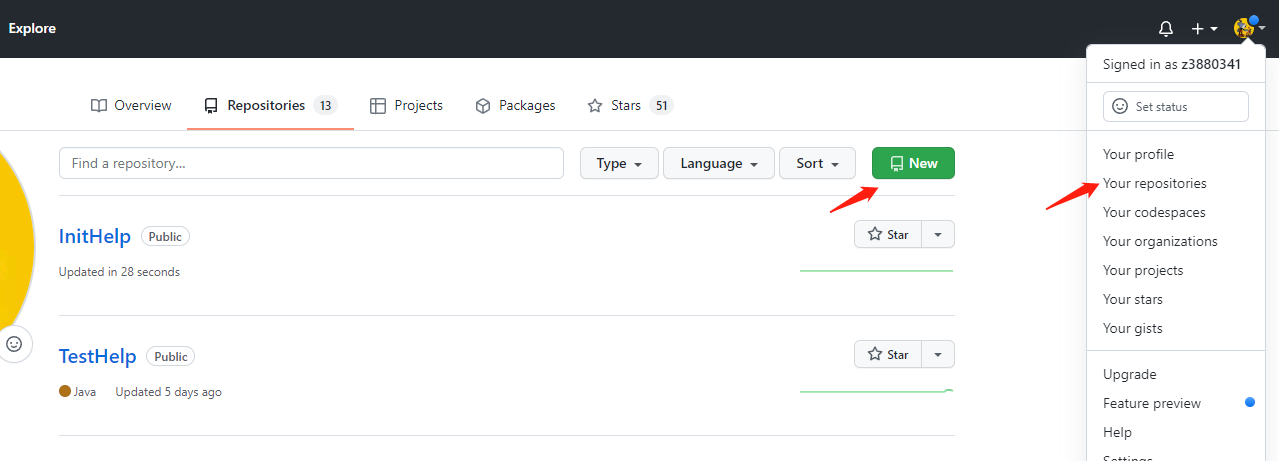This screenshot has height=461, width=1279.
Task: Expand the list dropdown beside TestHelp Star
Action: 938,354
